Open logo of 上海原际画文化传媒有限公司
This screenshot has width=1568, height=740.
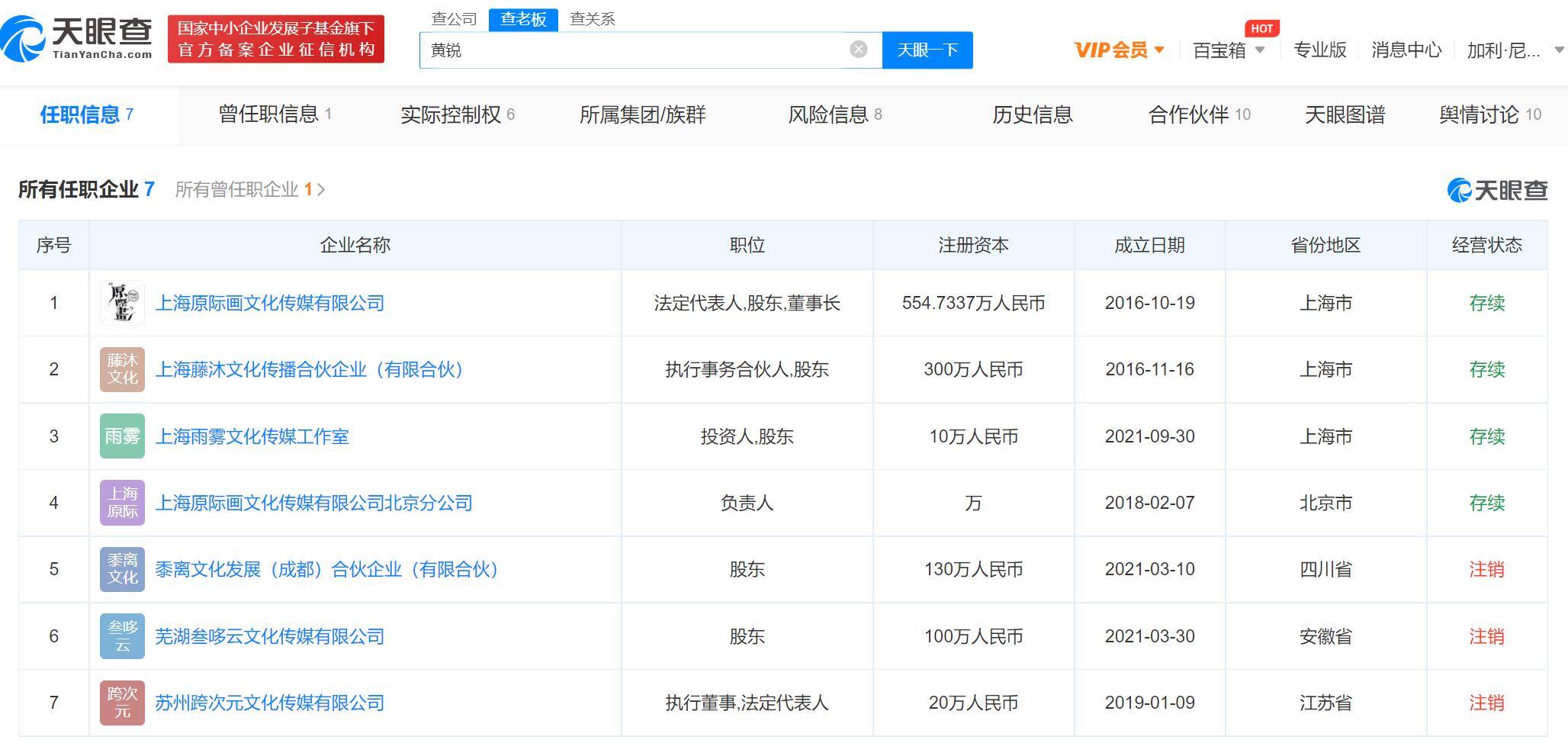[122, 303]
